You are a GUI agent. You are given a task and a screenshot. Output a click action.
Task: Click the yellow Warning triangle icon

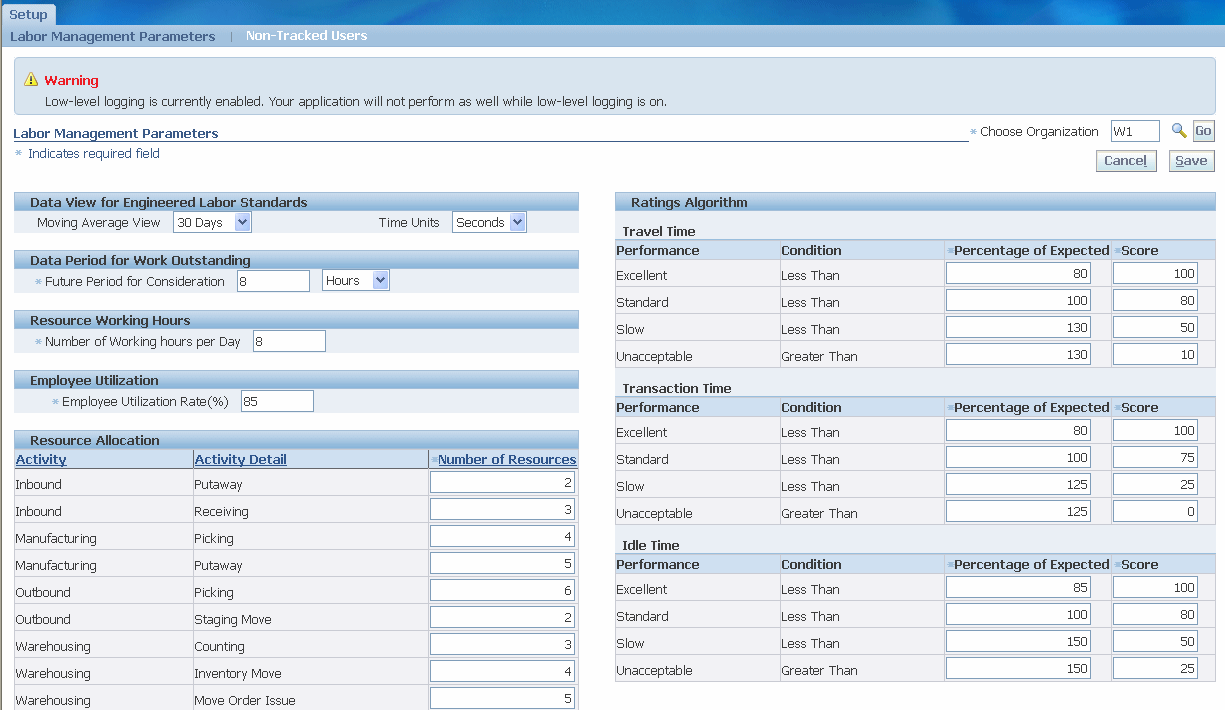pyautogui.click(x=31, y=80)
